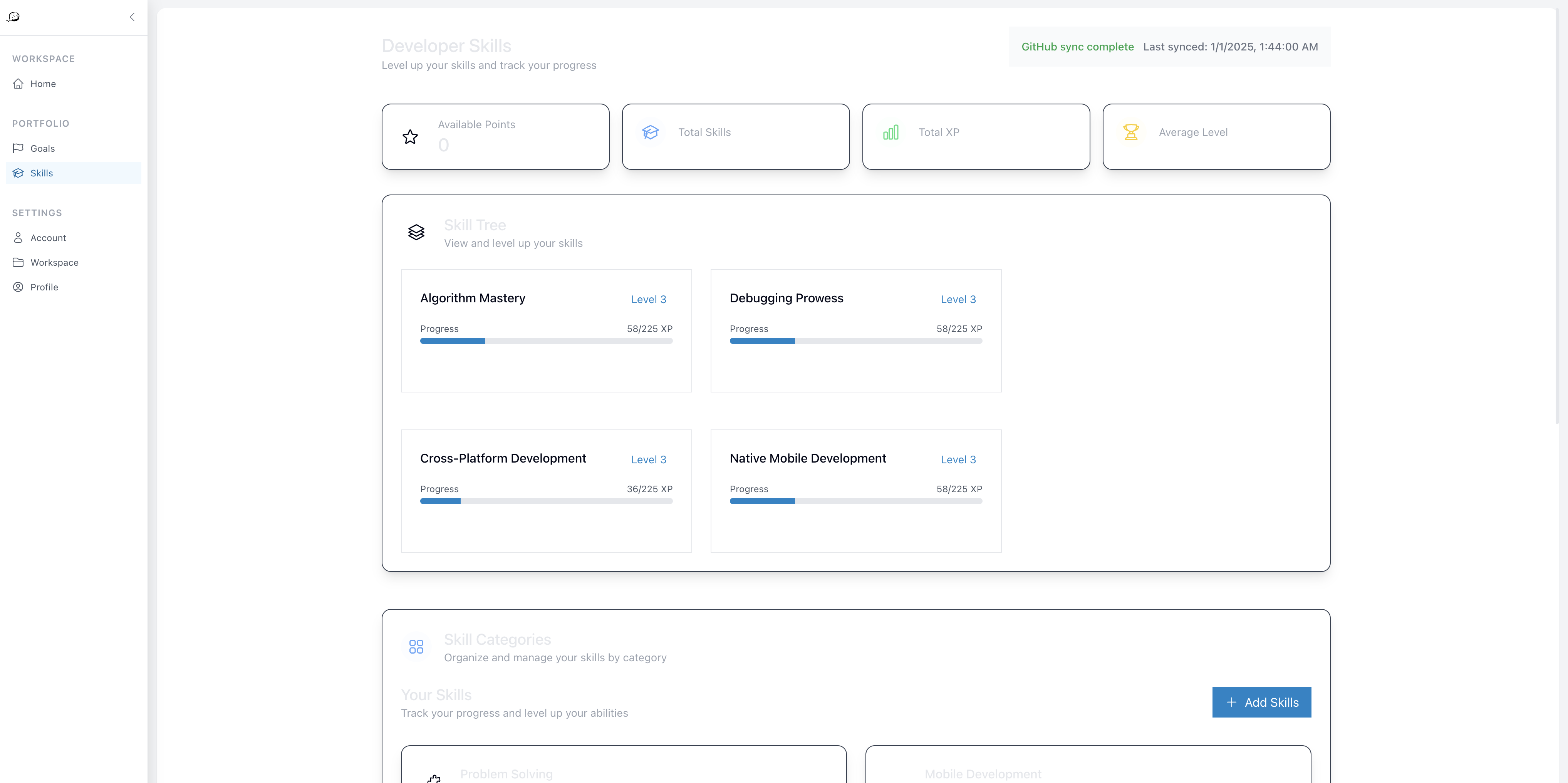Click the Developer Skills heading
1568x783 pixels.
pos(446,46)
